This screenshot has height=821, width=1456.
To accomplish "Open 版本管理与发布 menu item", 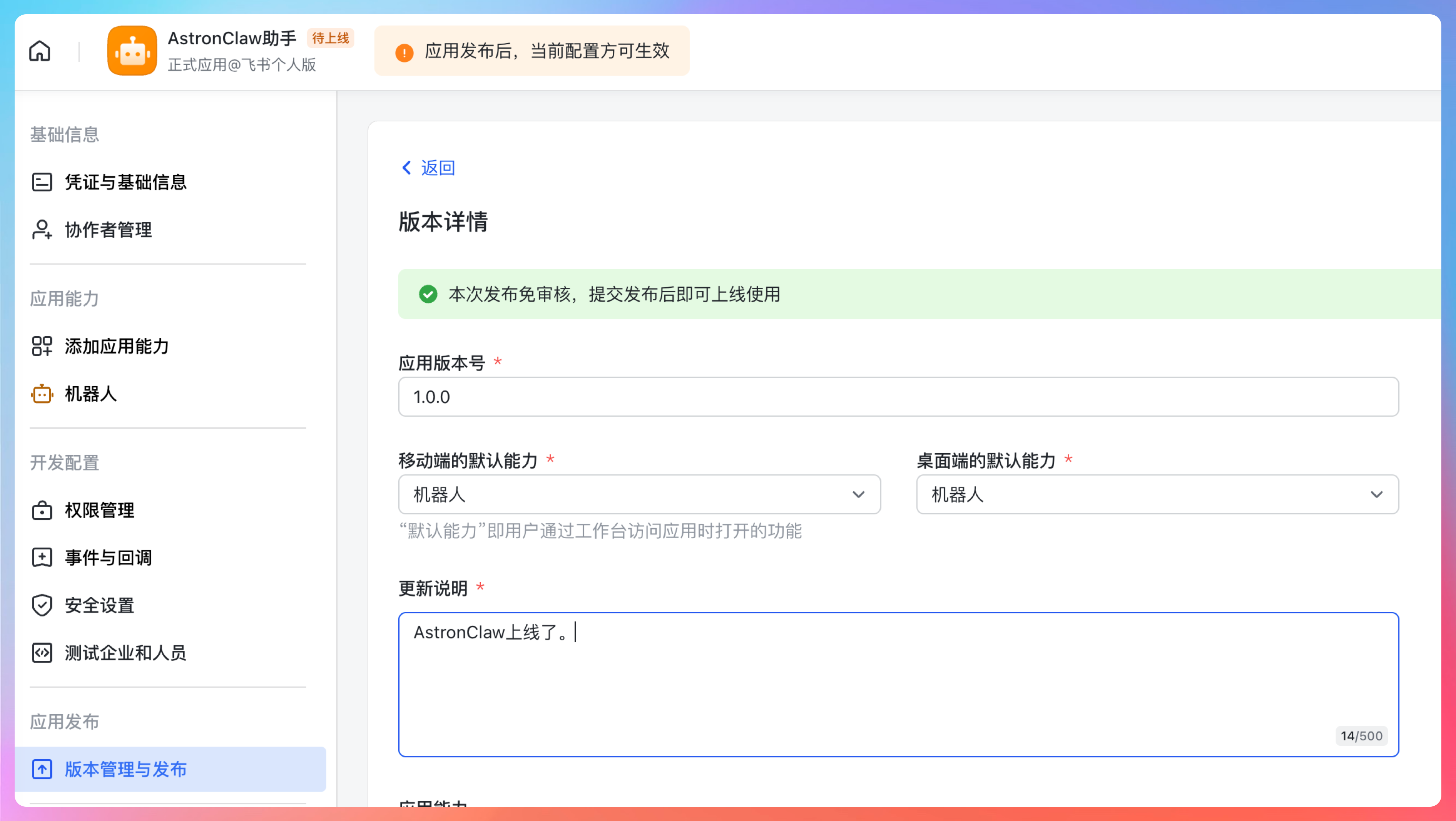I will tap(126, 769).
